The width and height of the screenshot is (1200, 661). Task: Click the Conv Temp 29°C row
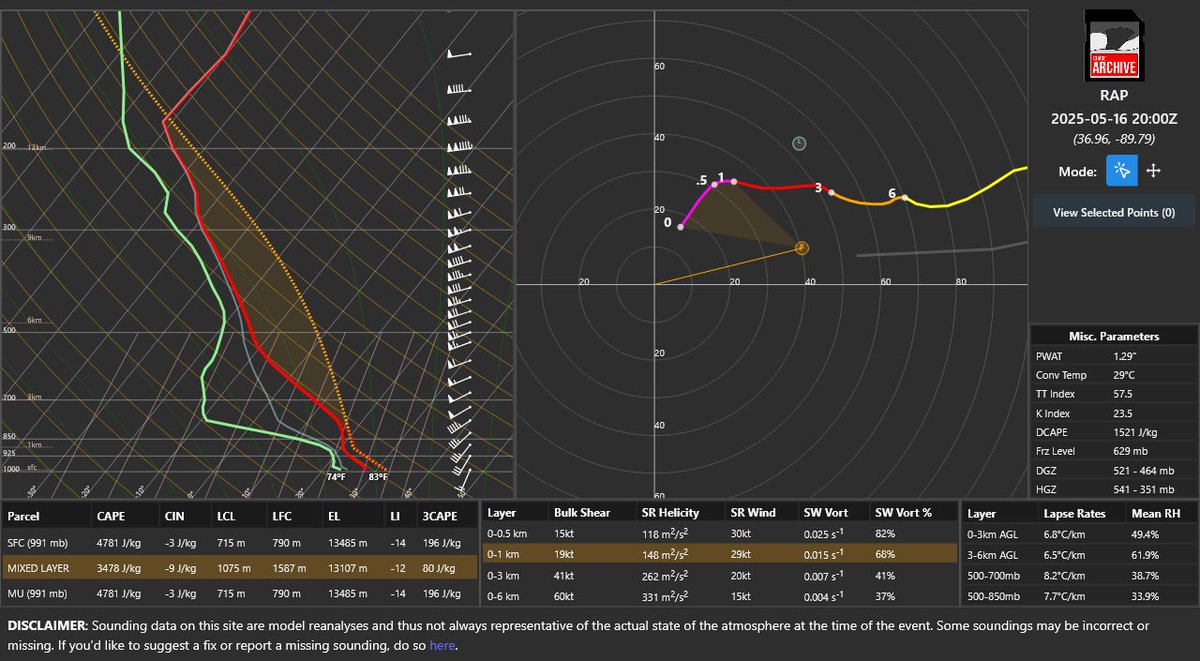(x=1113, y=375)
